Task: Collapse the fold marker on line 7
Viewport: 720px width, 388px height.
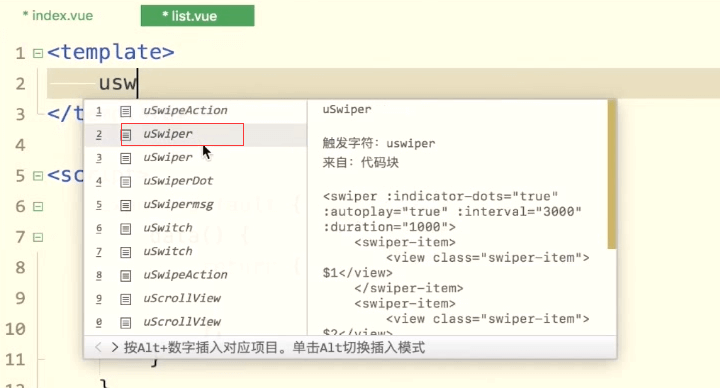Action: (38, 237)
